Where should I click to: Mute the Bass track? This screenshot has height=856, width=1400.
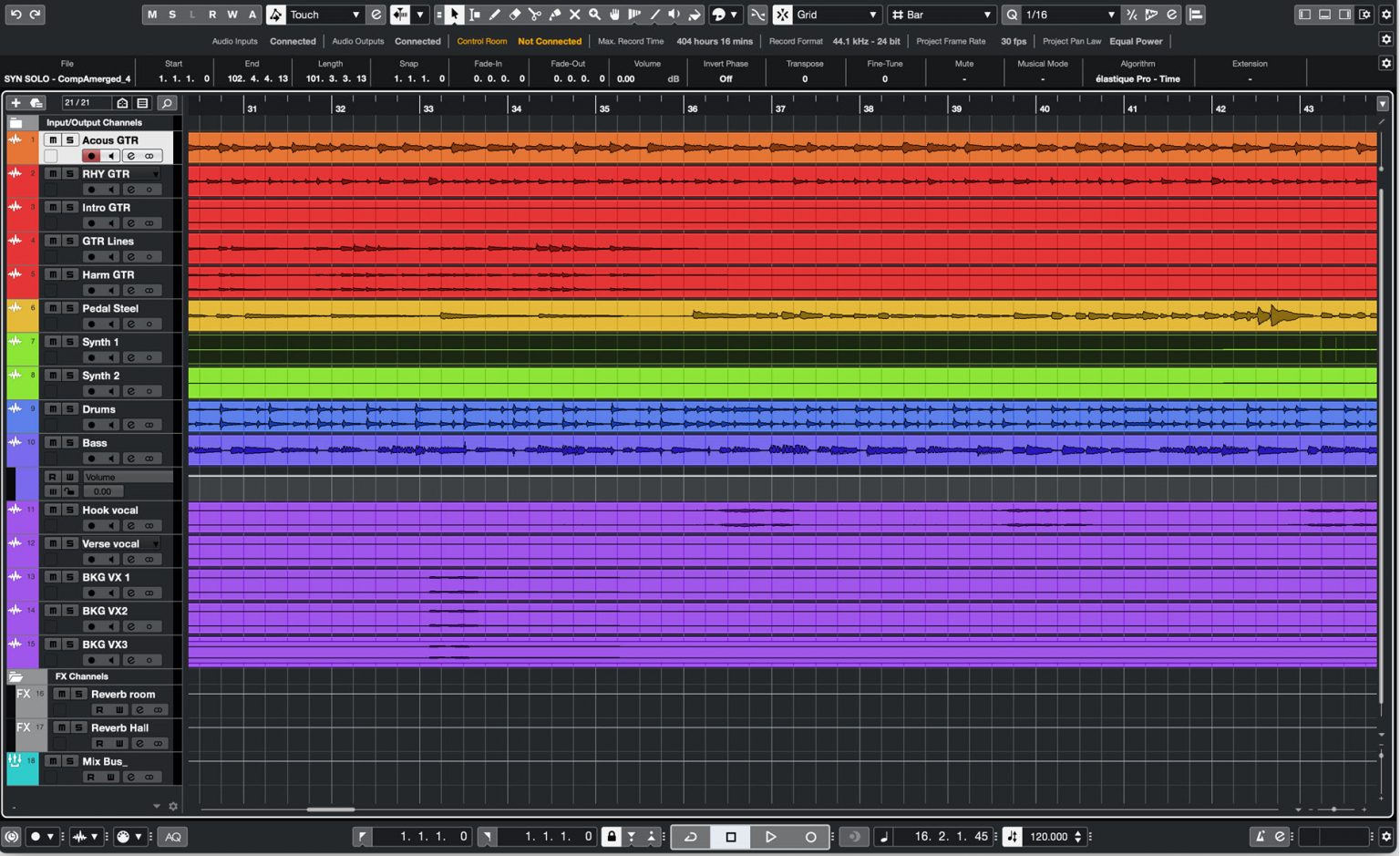[x=52, y=443]
